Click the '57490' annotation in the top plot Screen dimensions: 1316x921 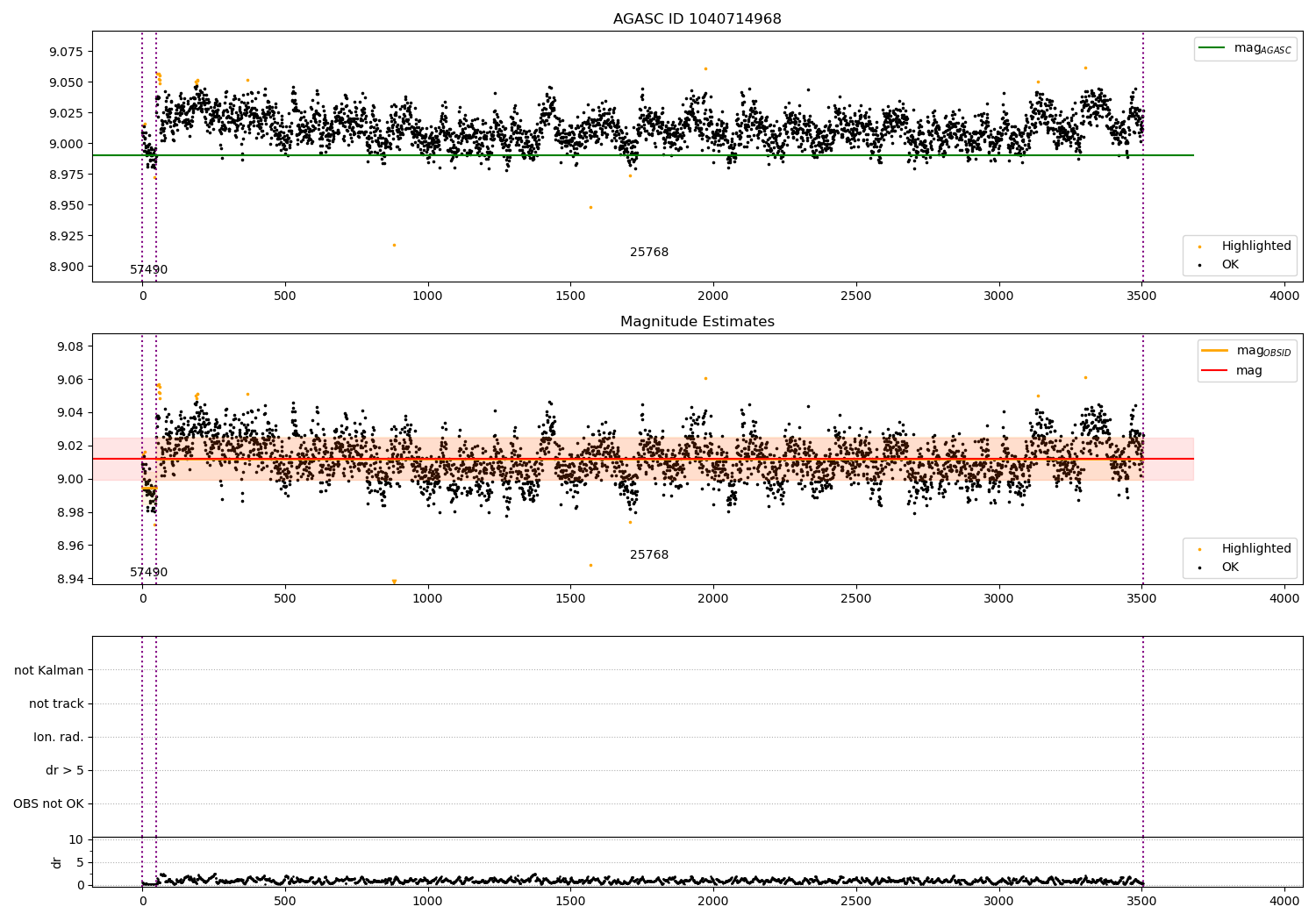[148, 270]
